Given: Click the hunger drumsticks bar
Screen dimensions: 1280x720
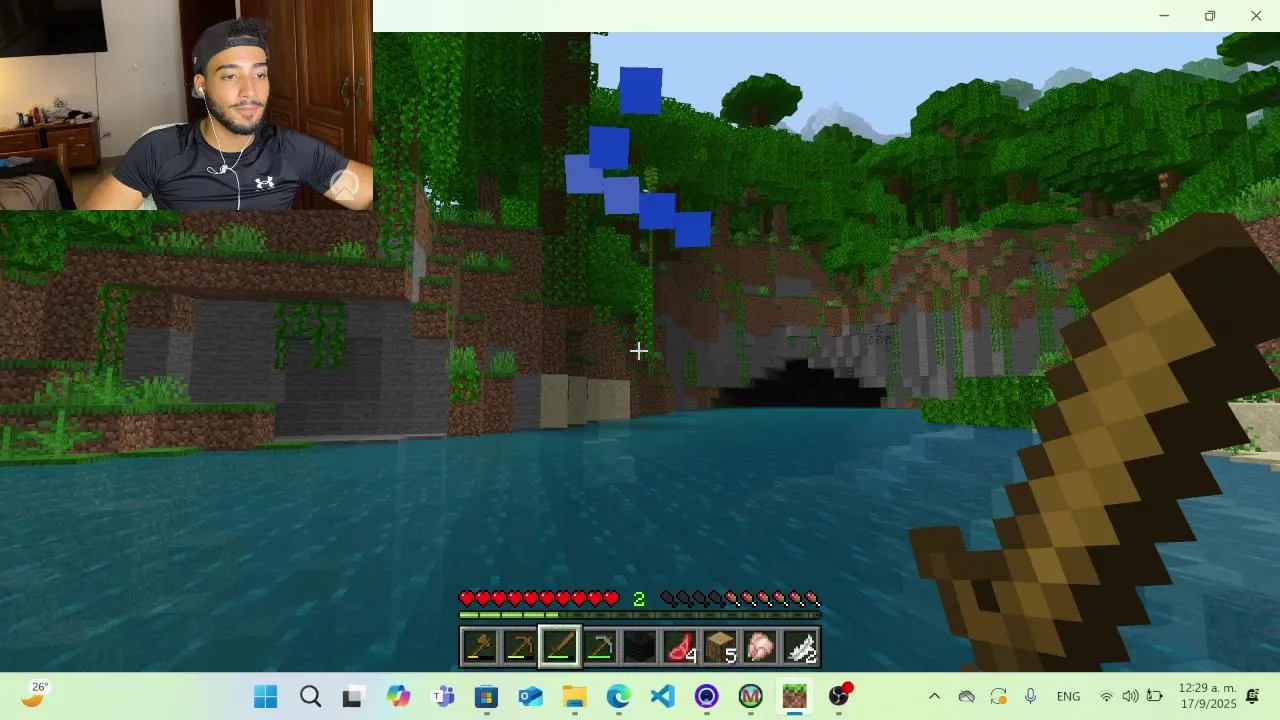Looking at the screenshot, I should [740, 599].
